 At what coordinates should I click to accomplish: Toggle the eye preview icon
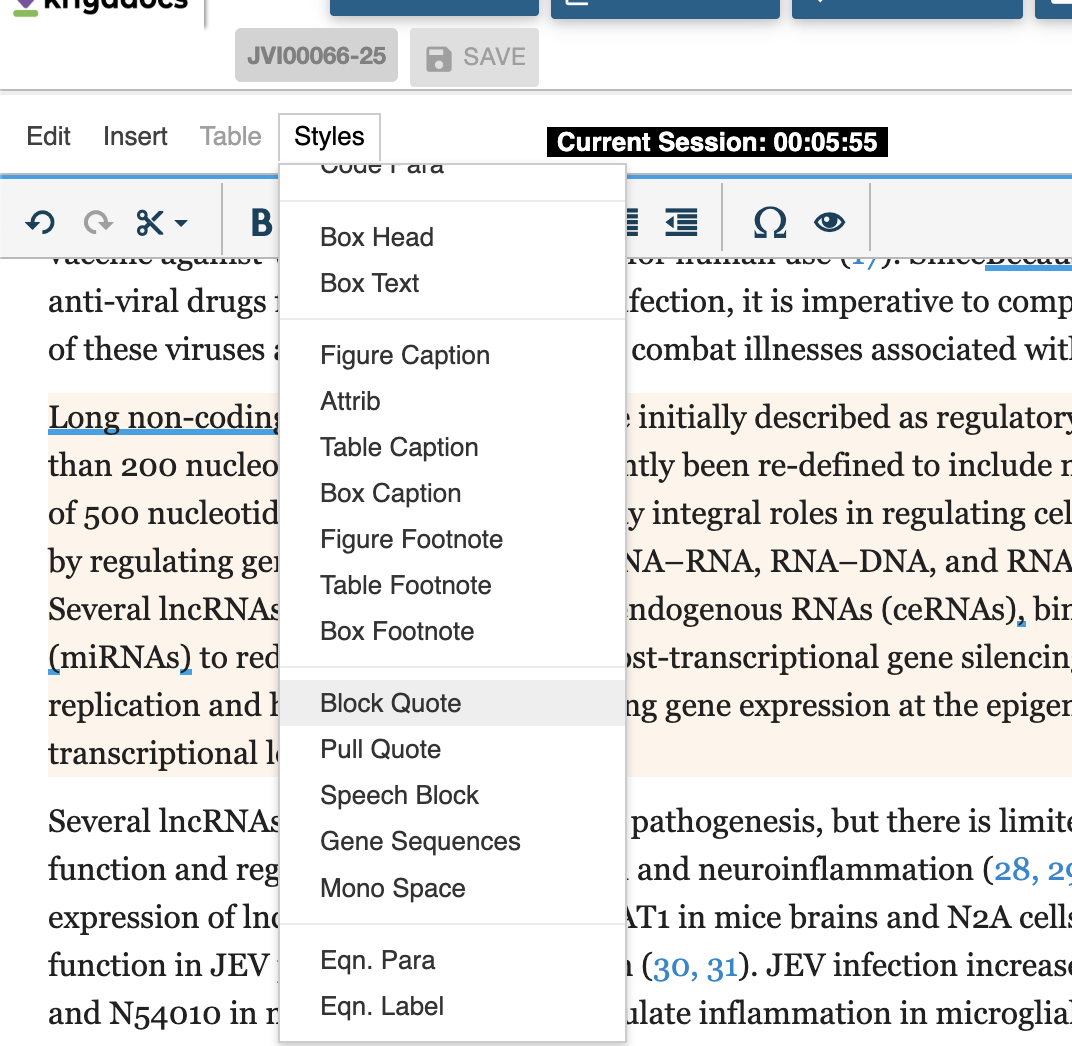(829, 222)
